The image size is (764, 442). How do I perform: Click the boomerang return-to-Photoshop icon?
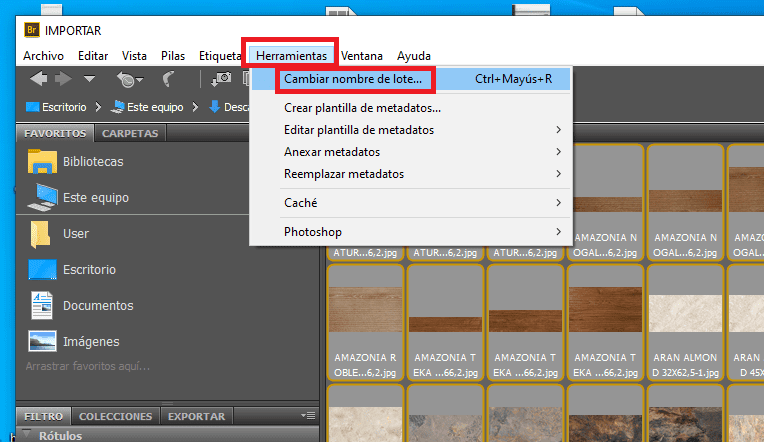[x=169, y=79]
